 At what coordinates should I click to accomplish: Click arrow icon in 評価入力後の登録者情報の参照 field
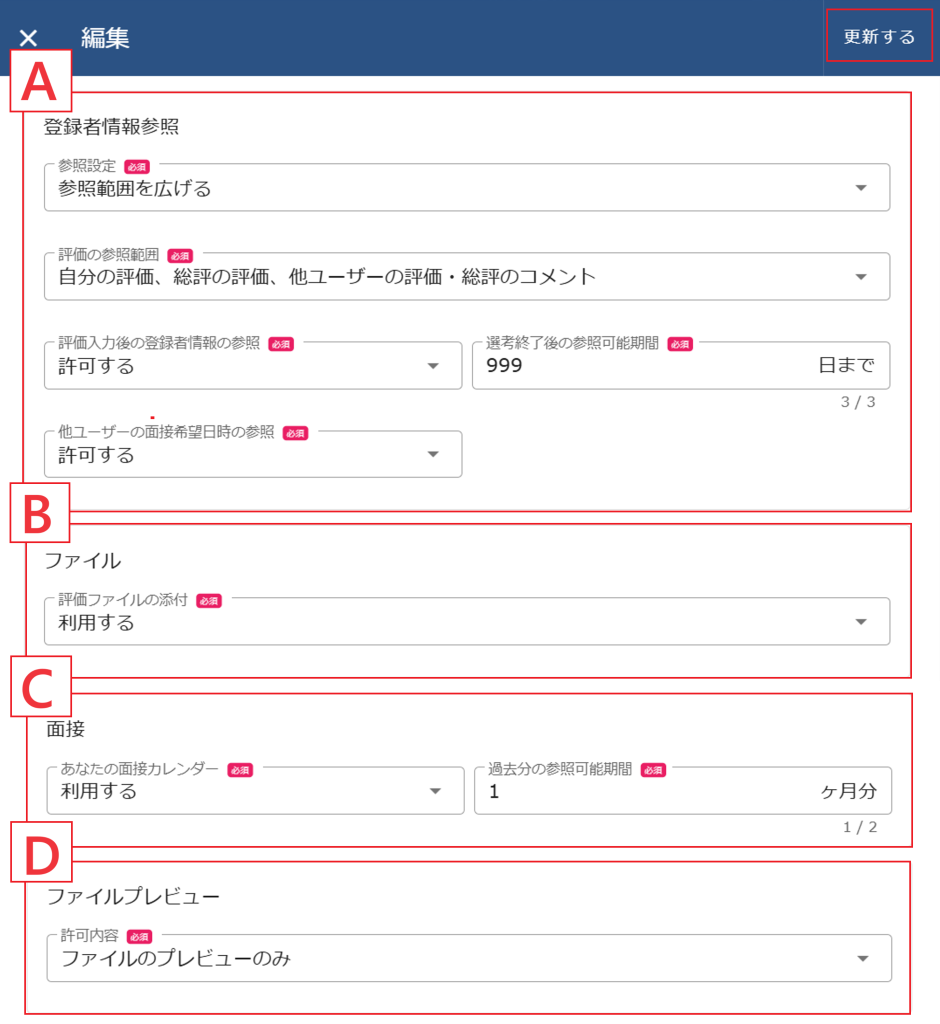pos(433,366)
